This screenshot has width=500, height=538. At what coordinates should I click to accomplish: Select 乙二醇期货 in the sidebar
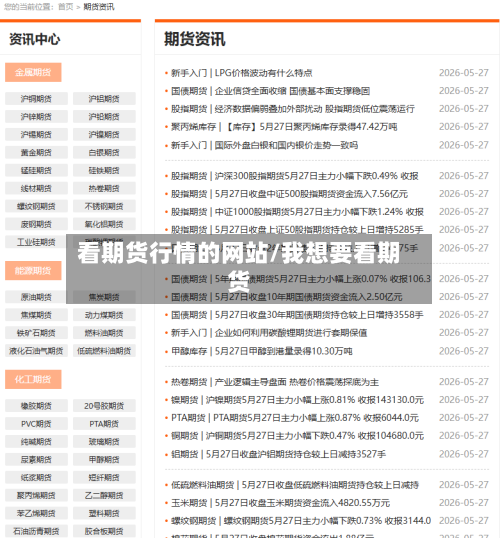(104, 495)
